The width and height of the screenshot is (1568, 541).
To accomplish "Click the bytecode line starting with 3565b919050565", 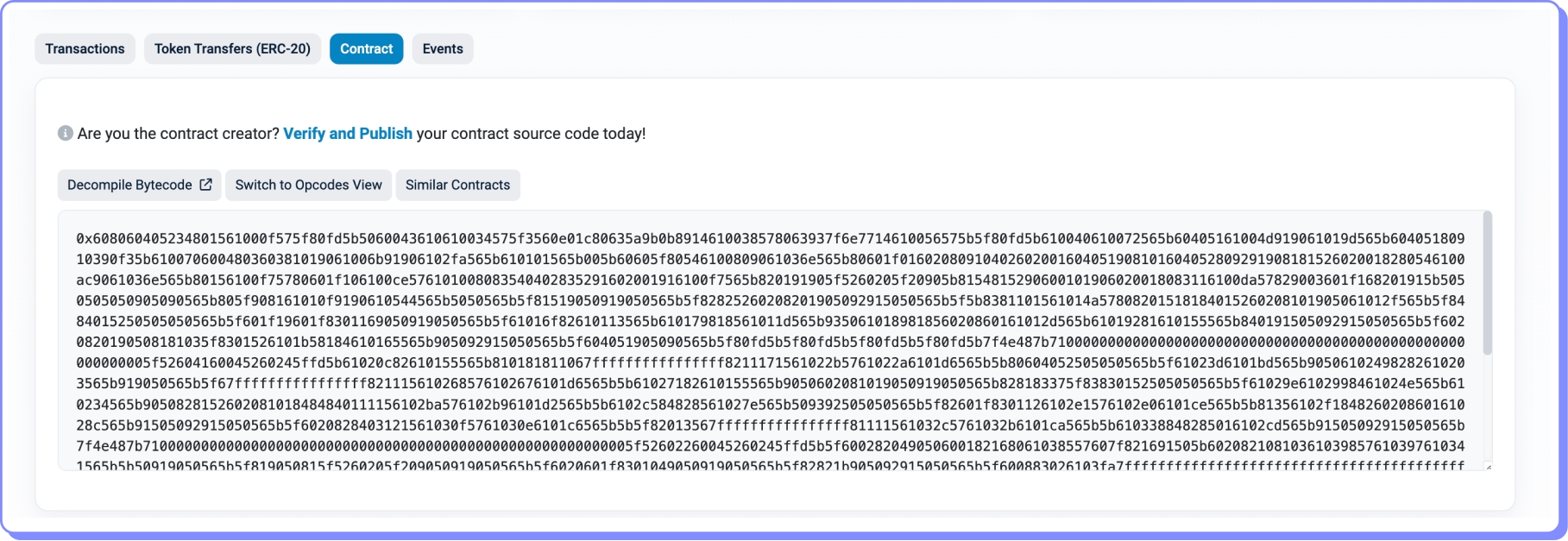I will tap(770, 384).
